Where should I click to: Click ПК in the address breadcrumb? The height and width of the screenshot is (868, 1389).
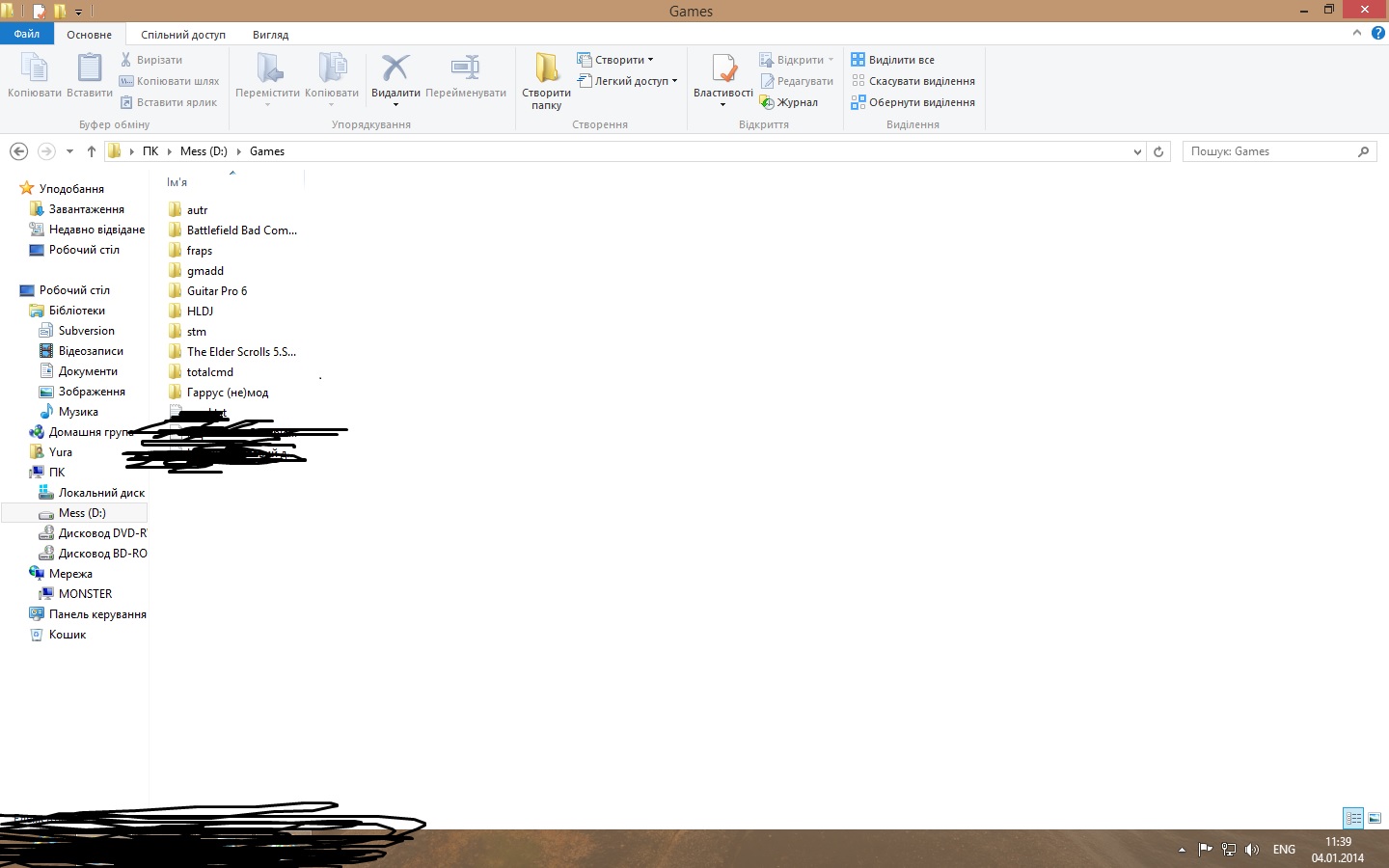(x=150, y=151)
